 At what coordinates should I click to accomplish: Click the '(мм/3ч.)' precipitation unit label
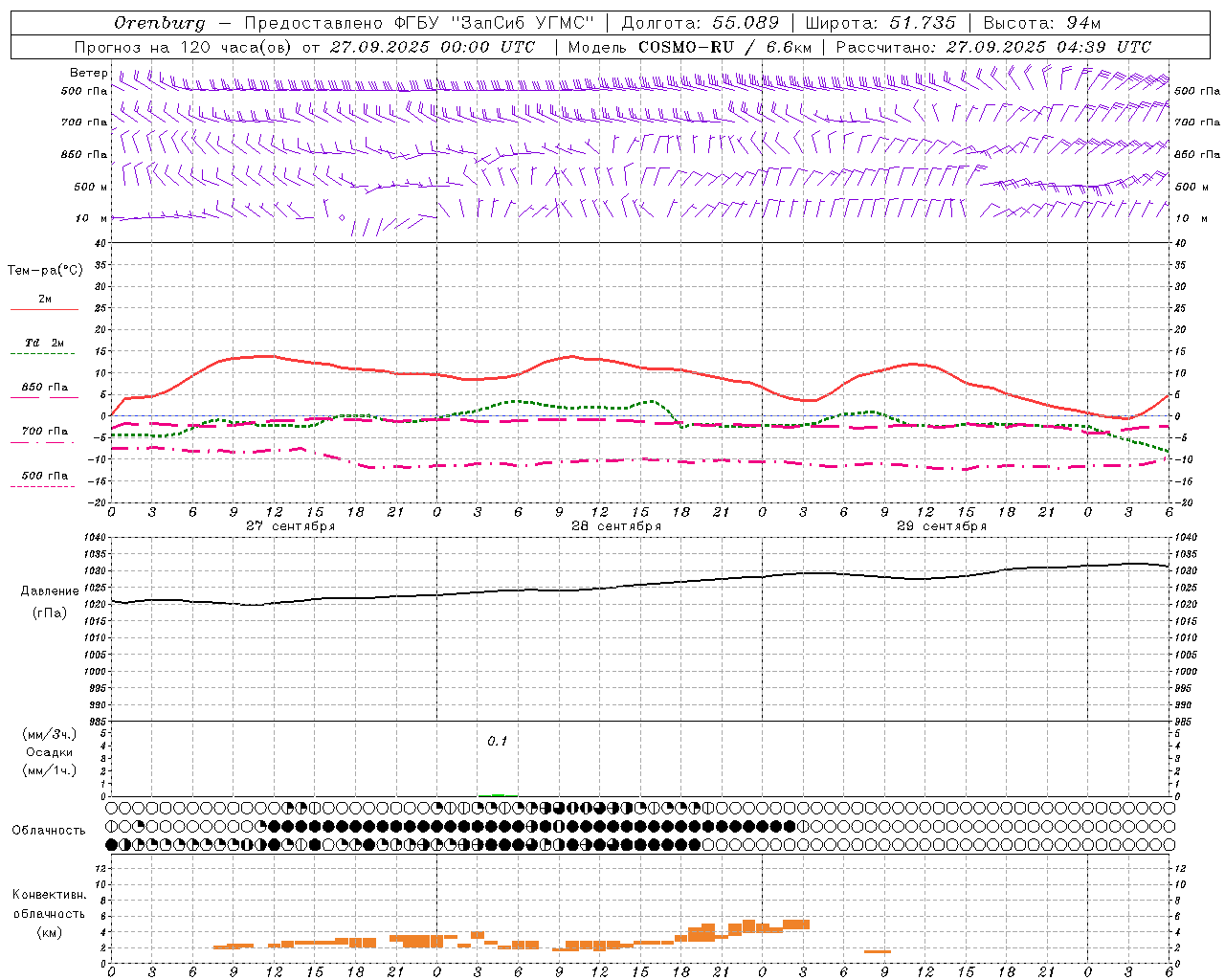point(50,735)
